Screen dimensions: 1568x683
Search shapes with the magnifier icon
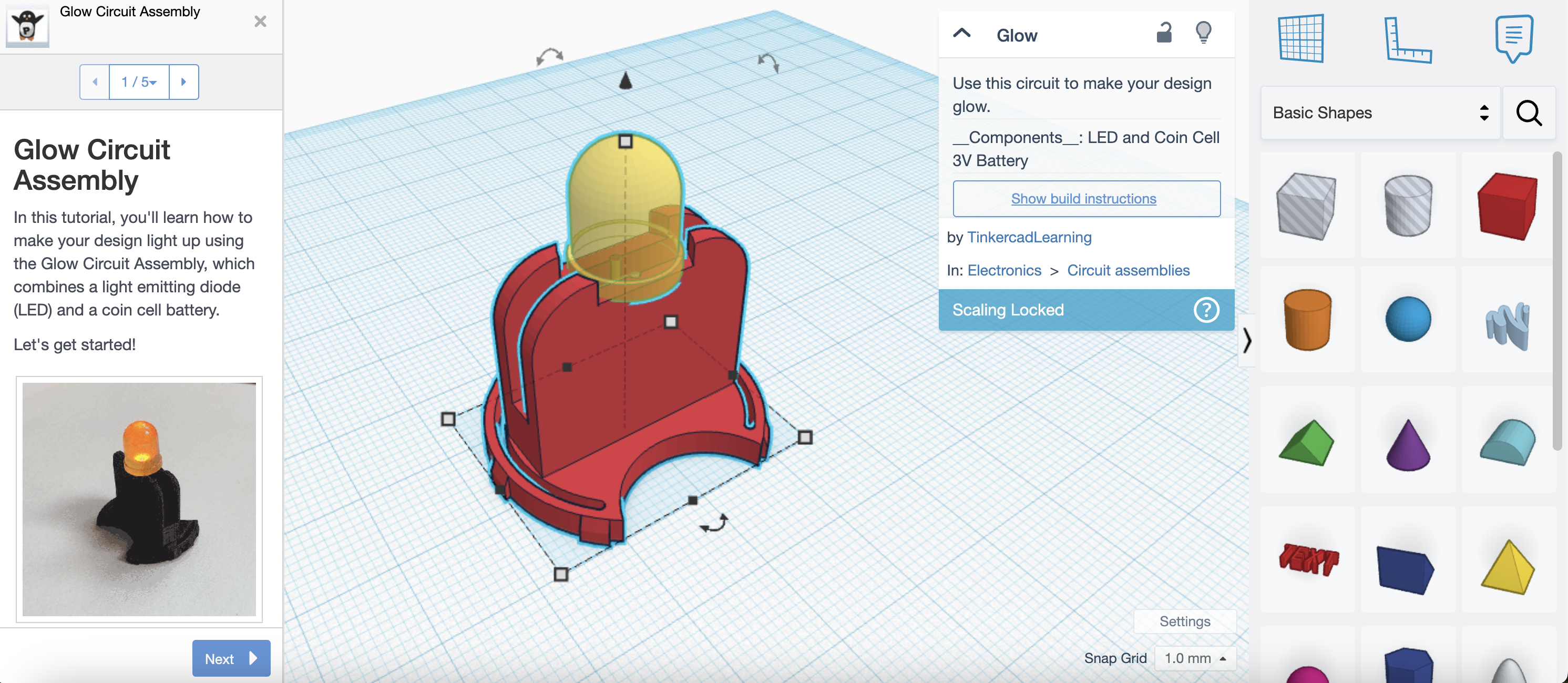1529,113
